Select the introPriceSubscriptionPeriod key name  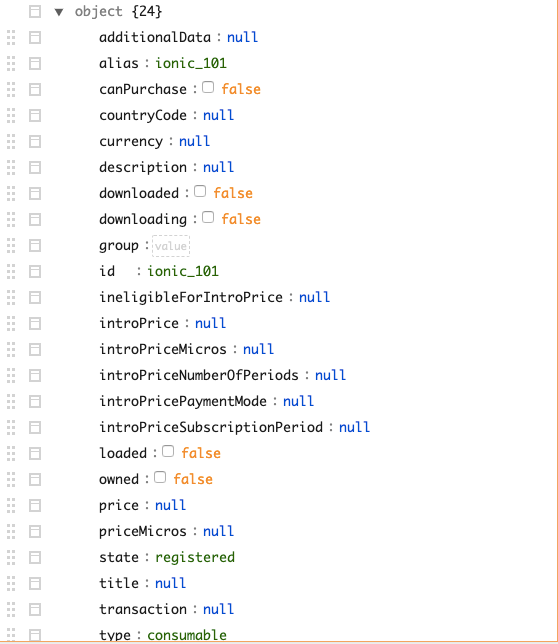[211, 427]
